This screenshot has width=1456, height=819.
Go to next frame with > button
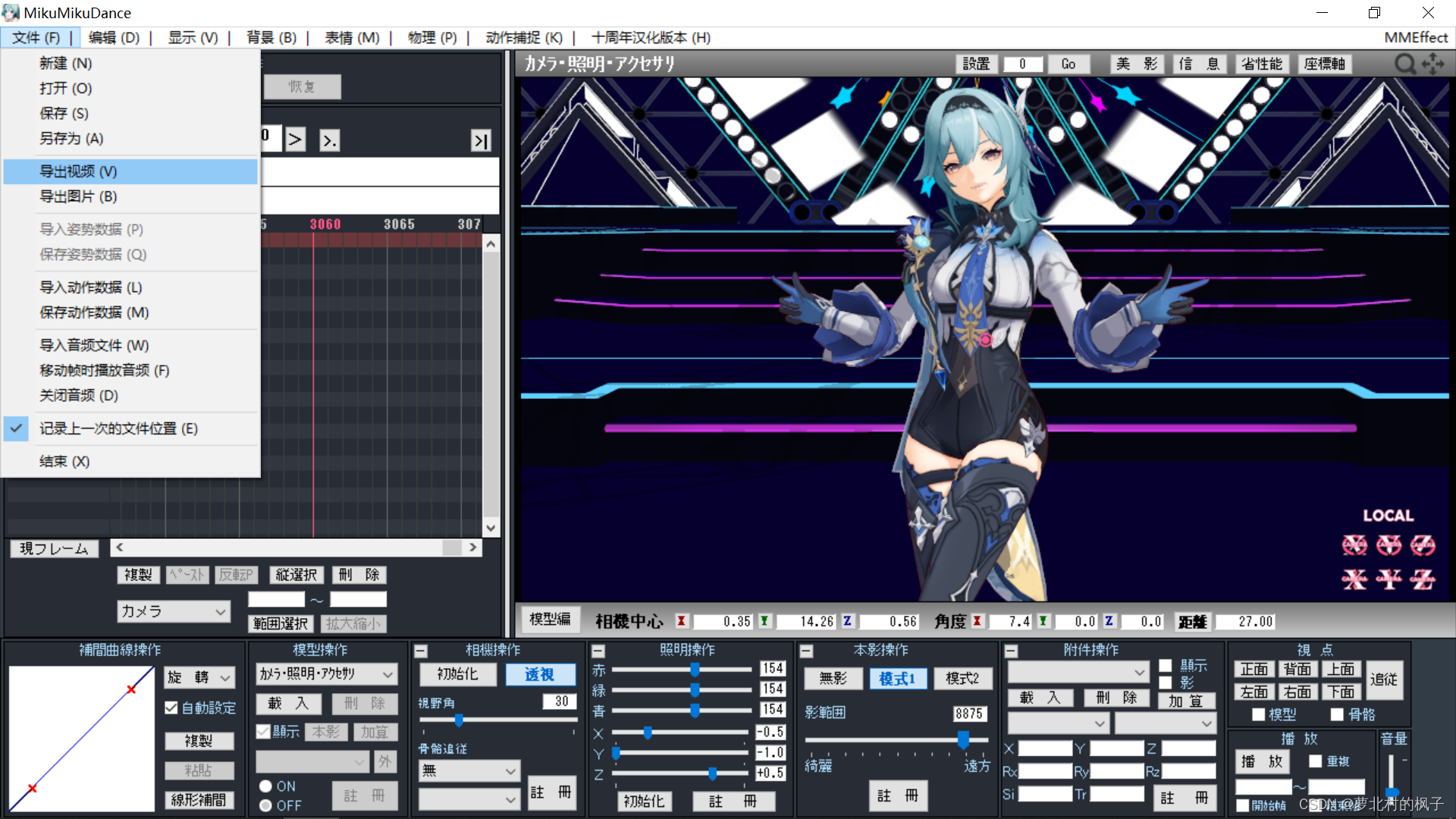click(x=295, y=140)
